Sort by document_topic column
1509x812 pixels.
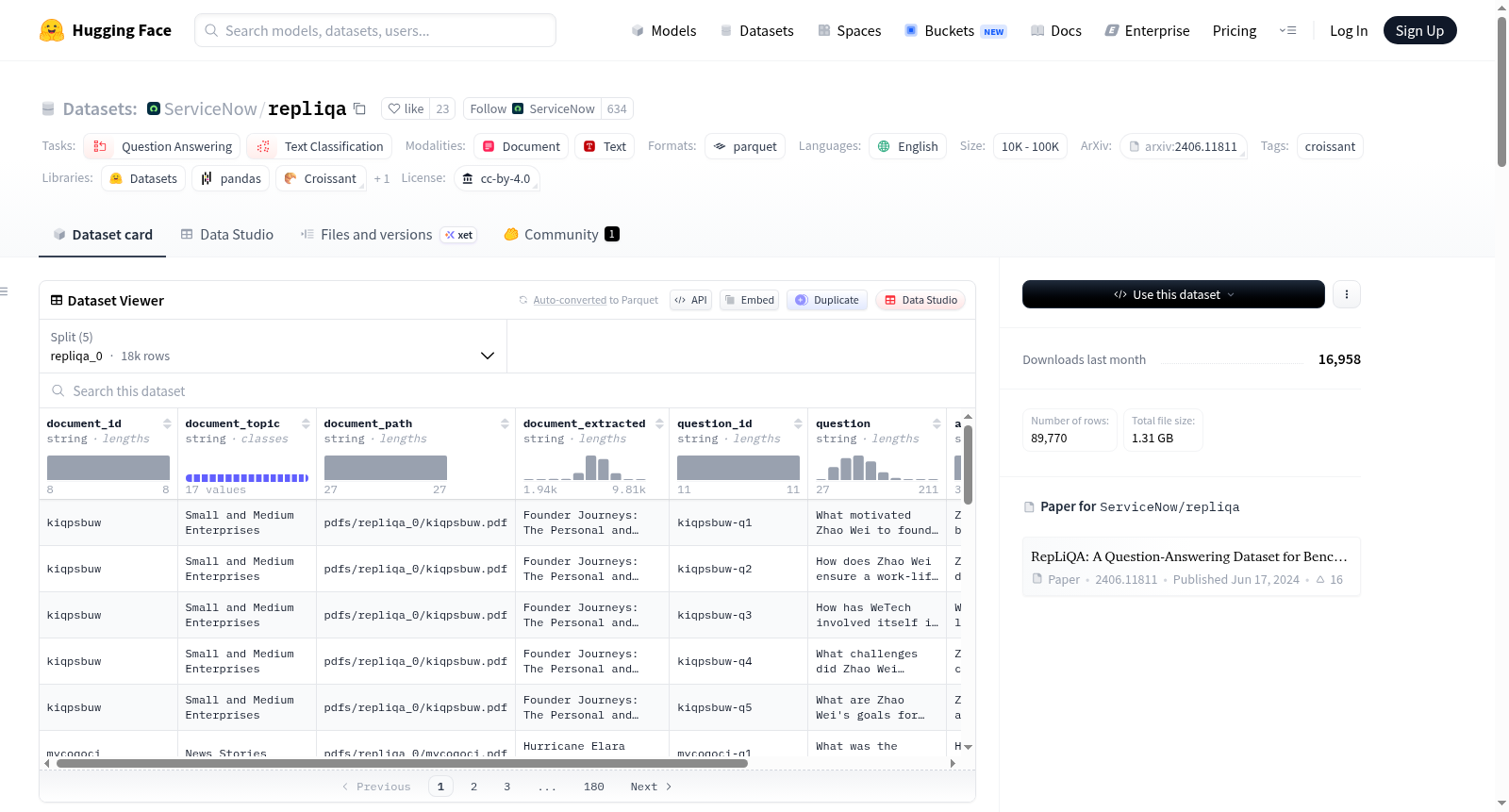pyautogui.click(x=306, y=423)
